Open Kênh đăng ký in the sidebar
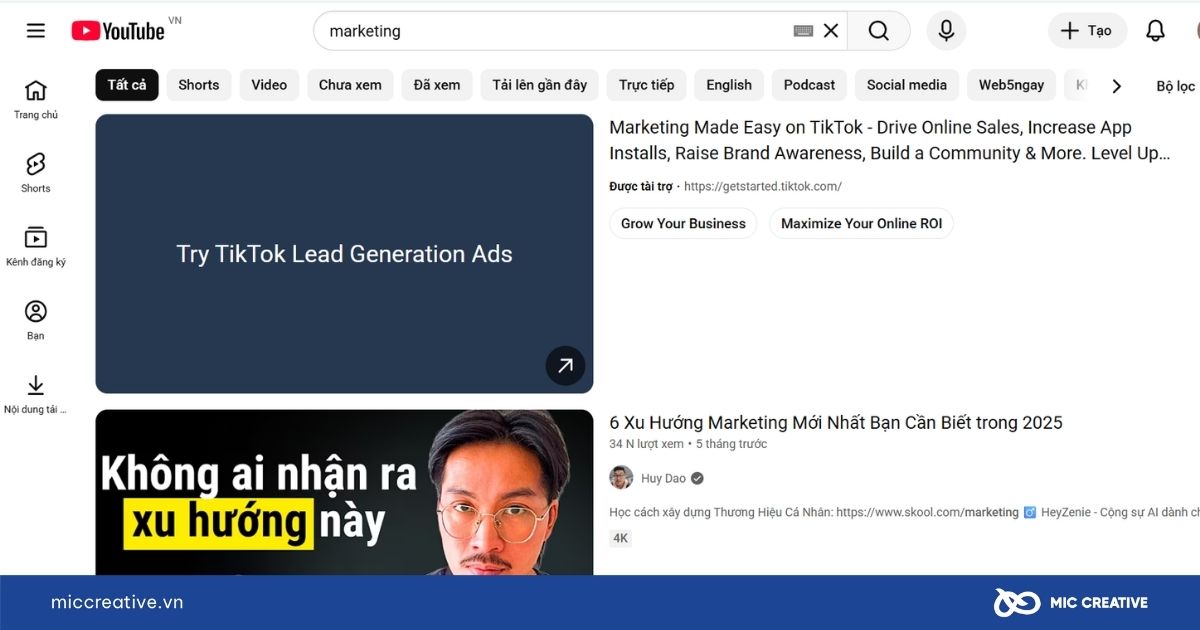Screen dimensions: 1200x630 [36, 243]
